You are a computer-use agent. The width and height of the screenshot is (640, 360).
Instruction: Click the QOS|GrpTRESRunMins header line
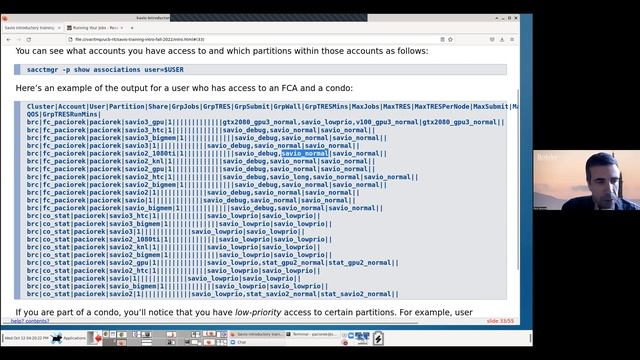(64, 114)
